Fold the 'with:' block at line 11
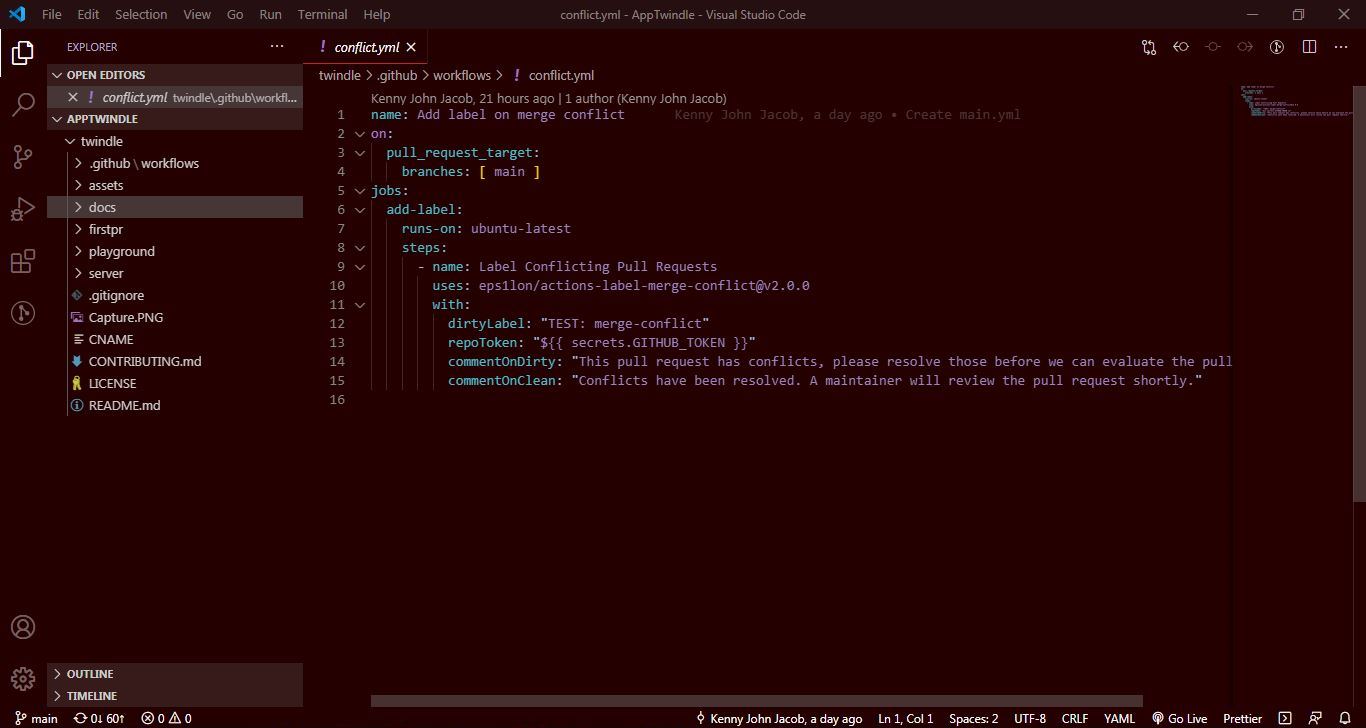Image resolution: width=1366 pixels, height=728 pixels. click(x=359, y=305)
